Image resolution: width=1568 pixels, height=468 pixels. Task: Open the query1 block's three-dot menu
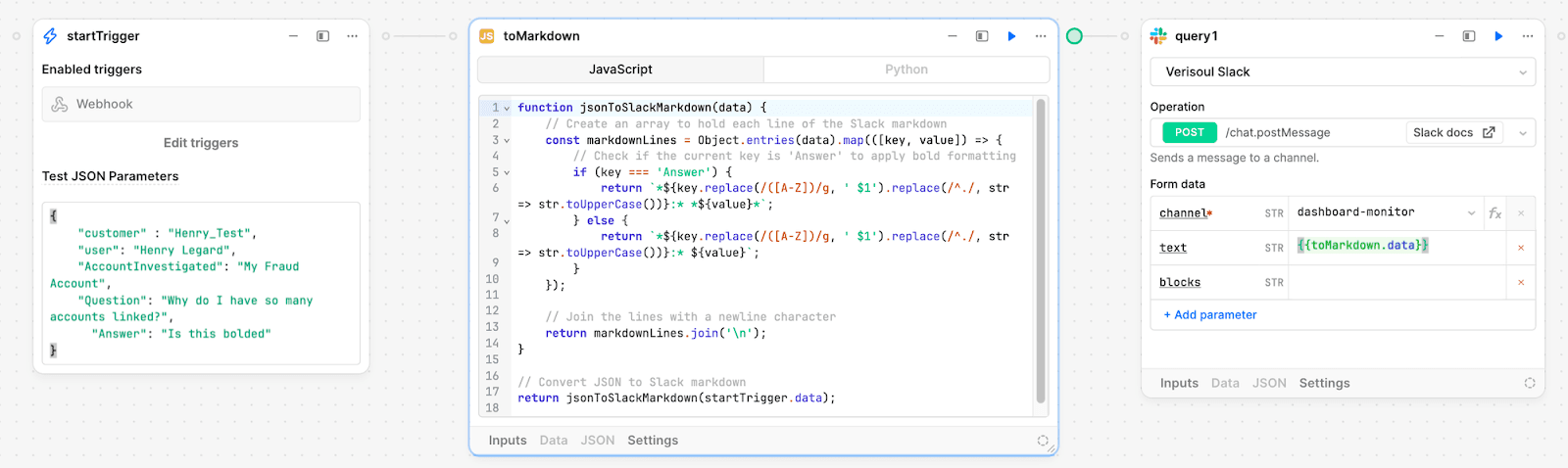pyautogui.click(x=1527, y=36)
